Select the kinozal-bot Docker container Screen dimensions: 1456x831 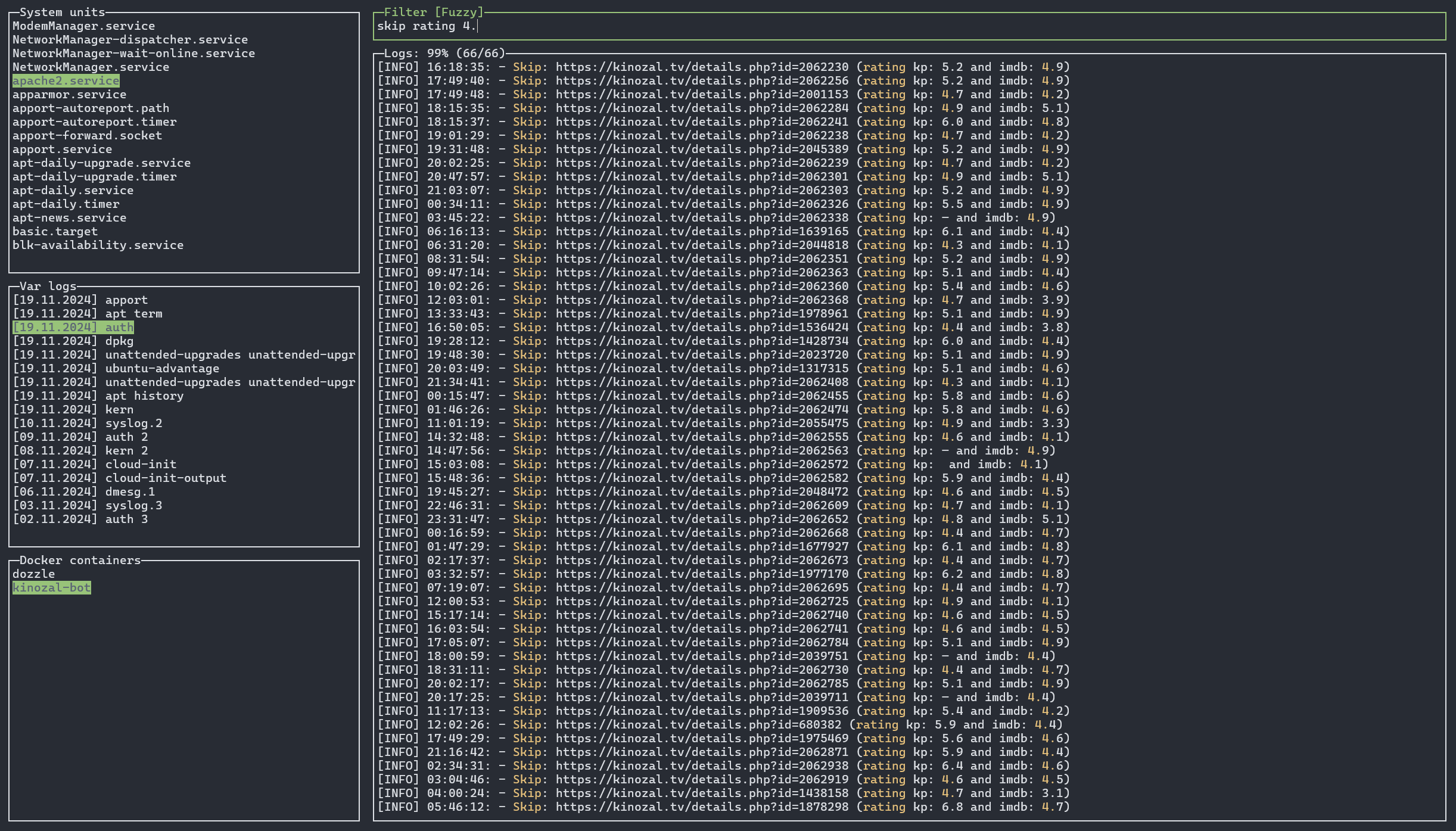(51, 587)
